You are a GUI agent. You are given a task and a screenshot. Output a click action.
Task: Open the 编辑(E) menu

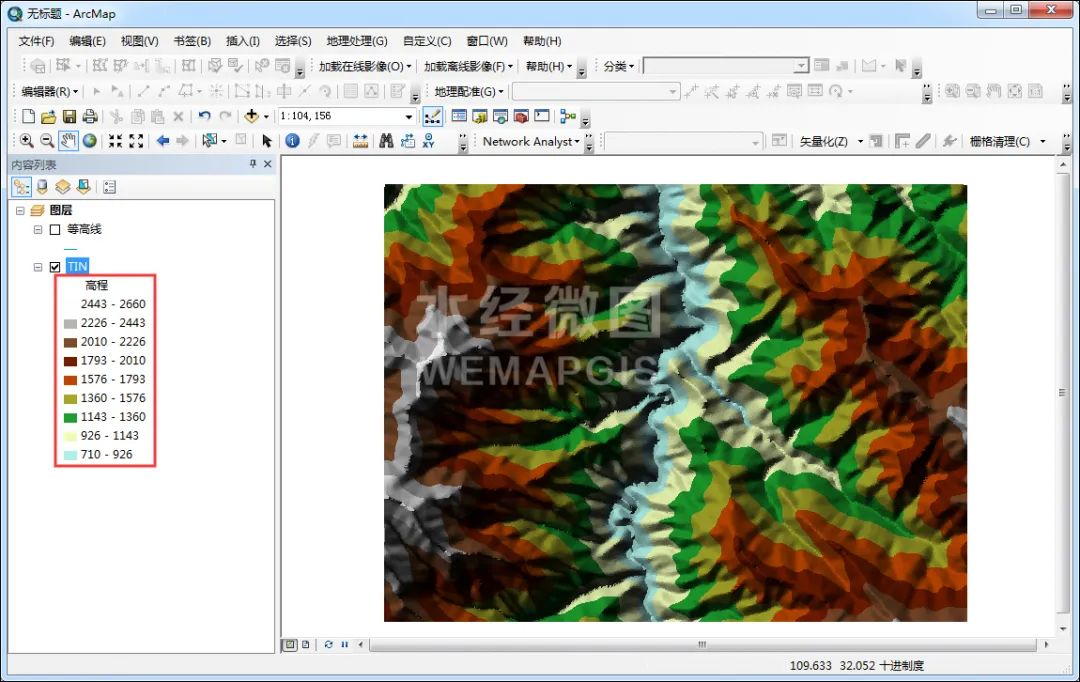(x=87, y=41)
